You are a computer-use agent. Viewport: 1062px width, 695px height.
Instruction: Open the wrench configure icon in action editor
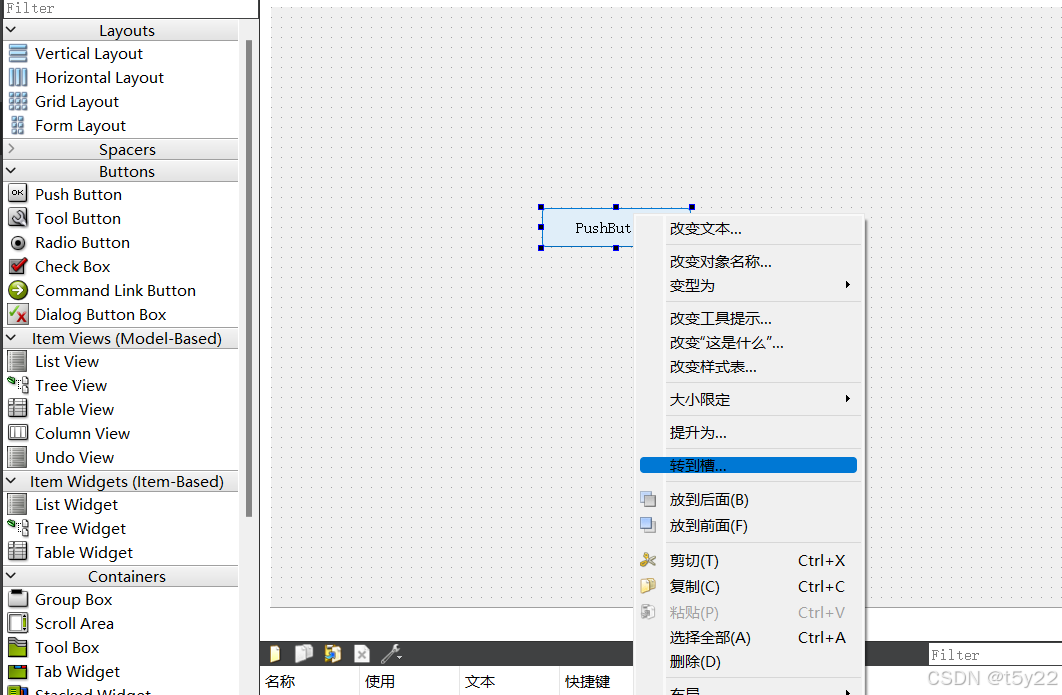click(x=391, y=654)
